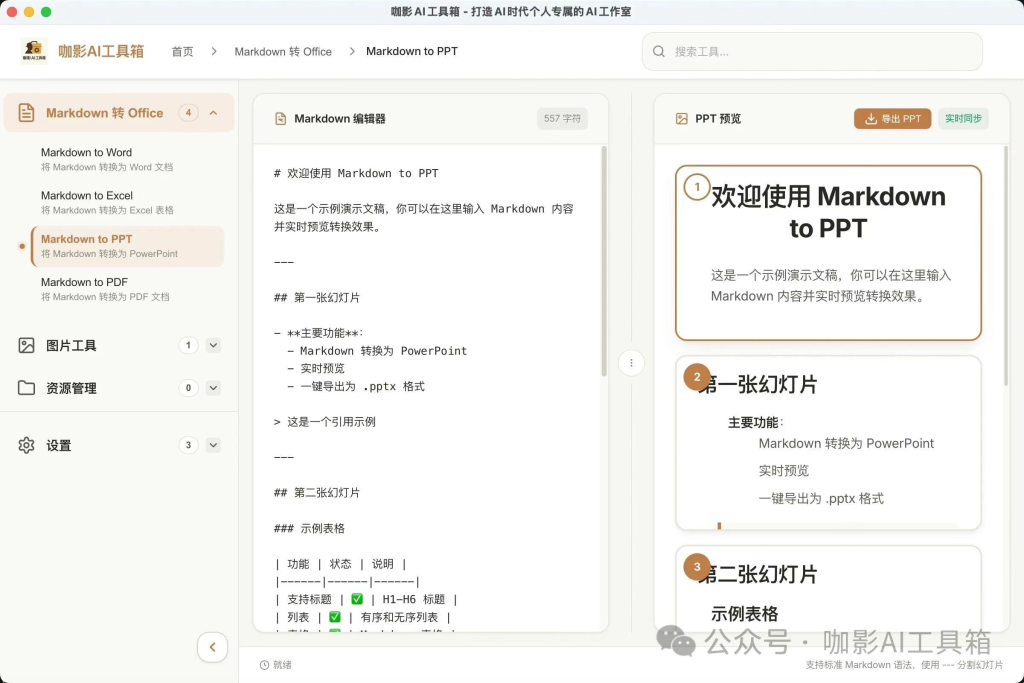Expand the 设置 section dropdown
This screenshot has height=683, width=1024.
coord(214,445)
